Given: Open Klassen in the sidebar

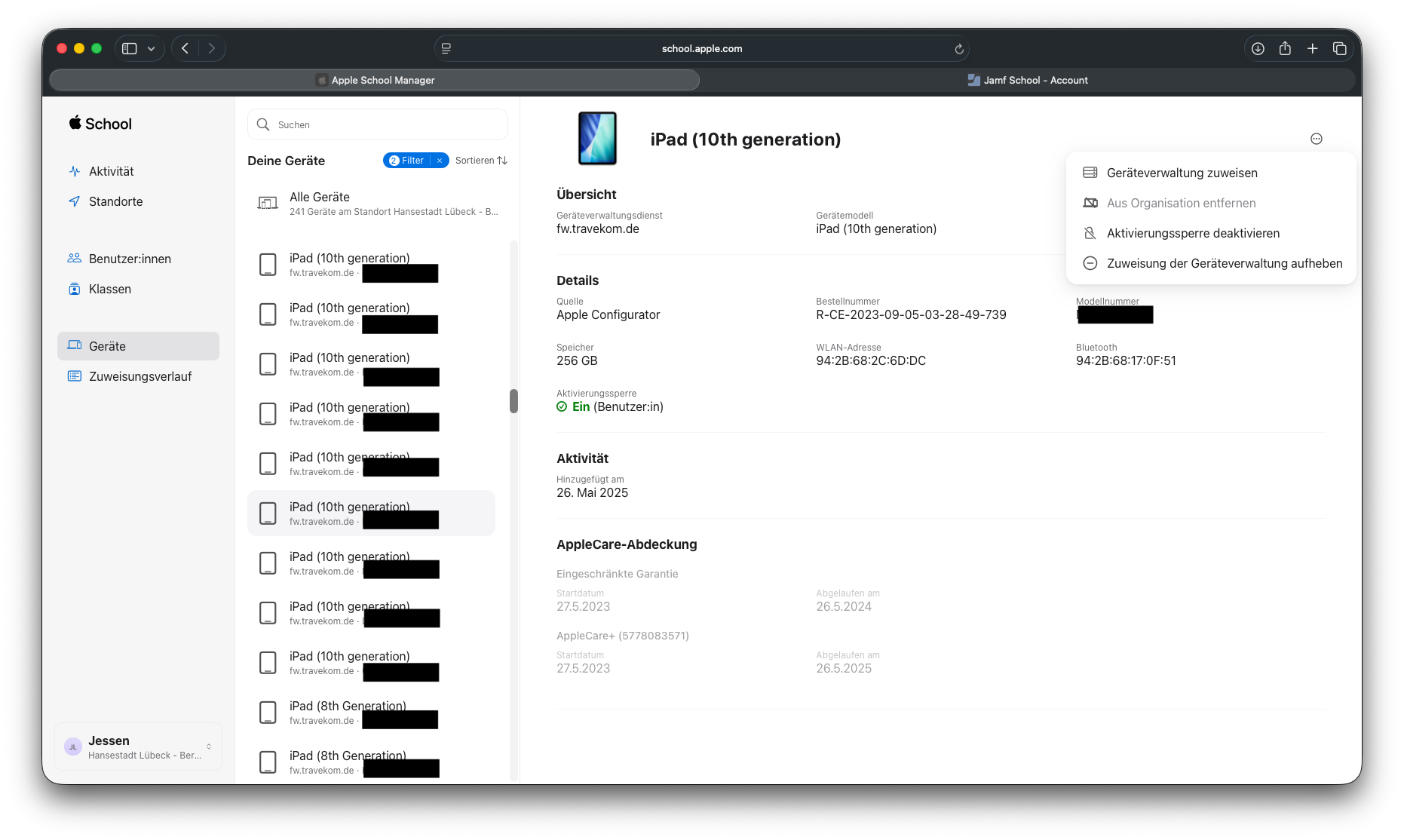Looking at the screenshot, I should (109, 289).
